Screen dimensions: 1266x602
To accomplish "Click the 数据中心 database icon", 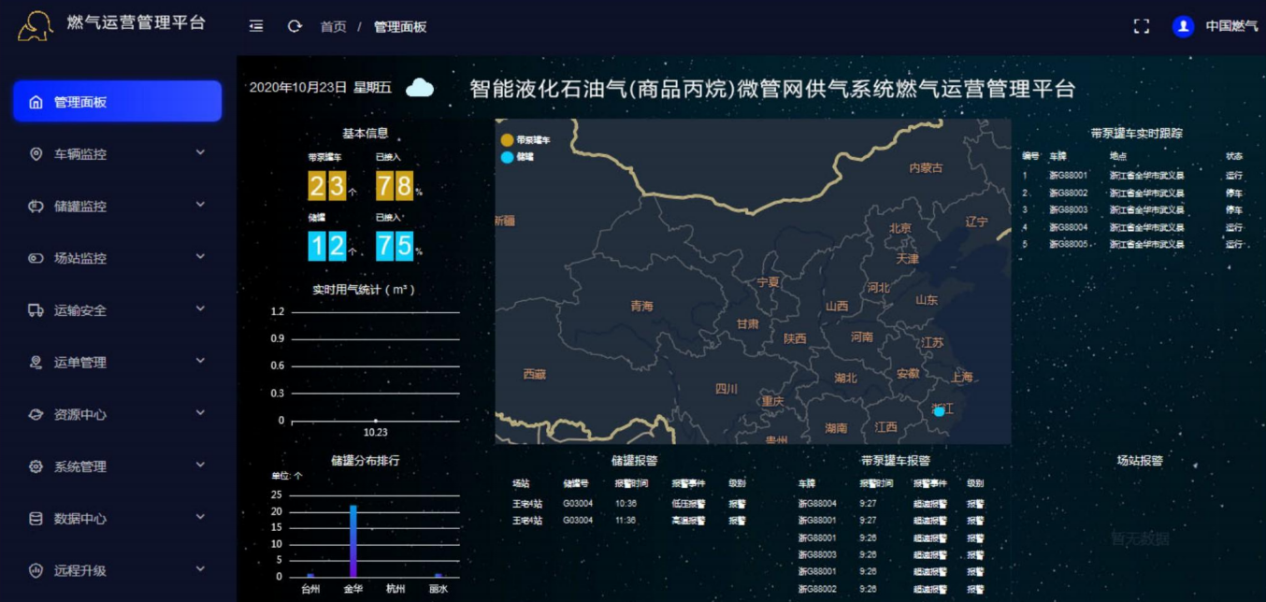I will 36,518.
